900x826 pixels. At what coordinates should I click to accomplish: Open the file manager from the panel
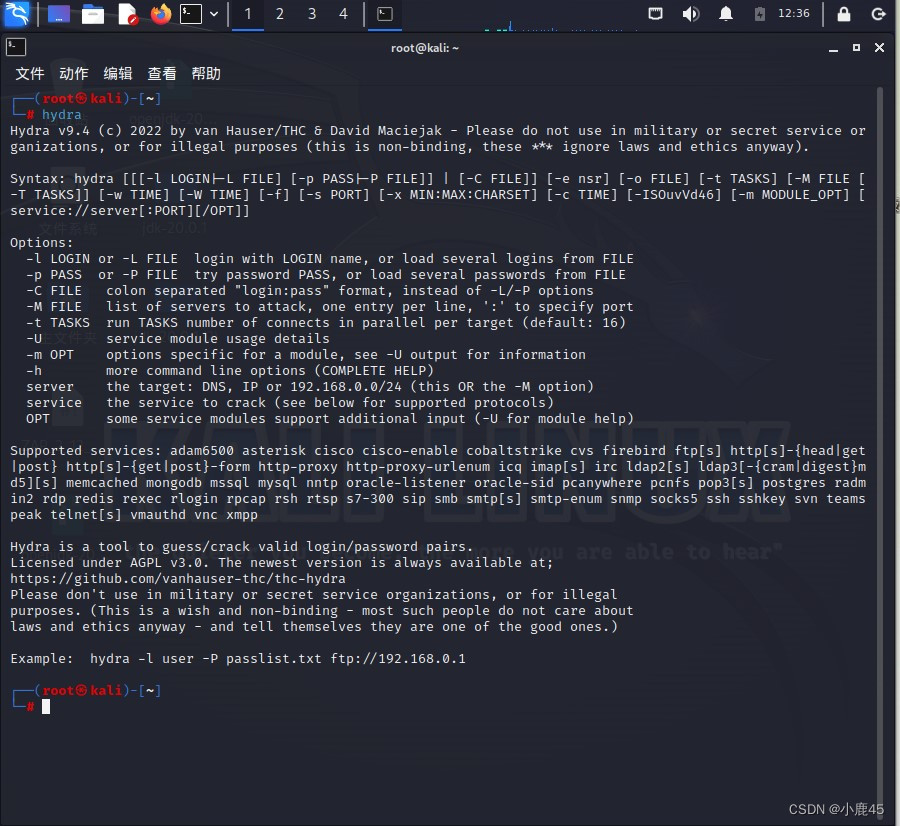coord(92,14)
